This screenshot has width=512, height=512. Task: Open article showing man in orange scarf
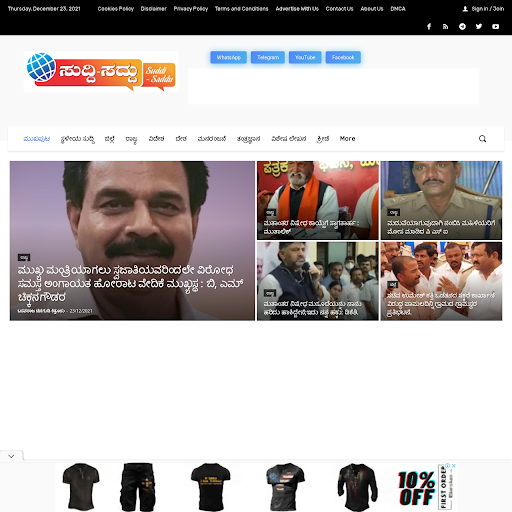click(x=318, y=200)
